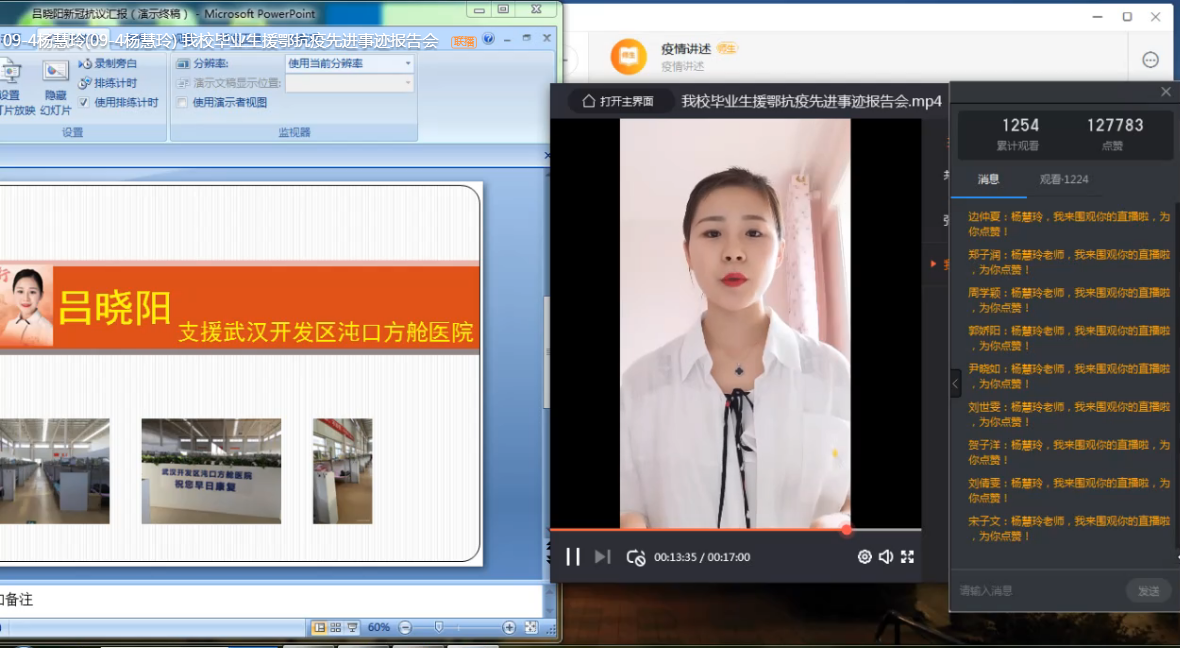Click 郑子润's chat message
Viewport: 1180px width, 648px height.
[x=1069, y=262]
